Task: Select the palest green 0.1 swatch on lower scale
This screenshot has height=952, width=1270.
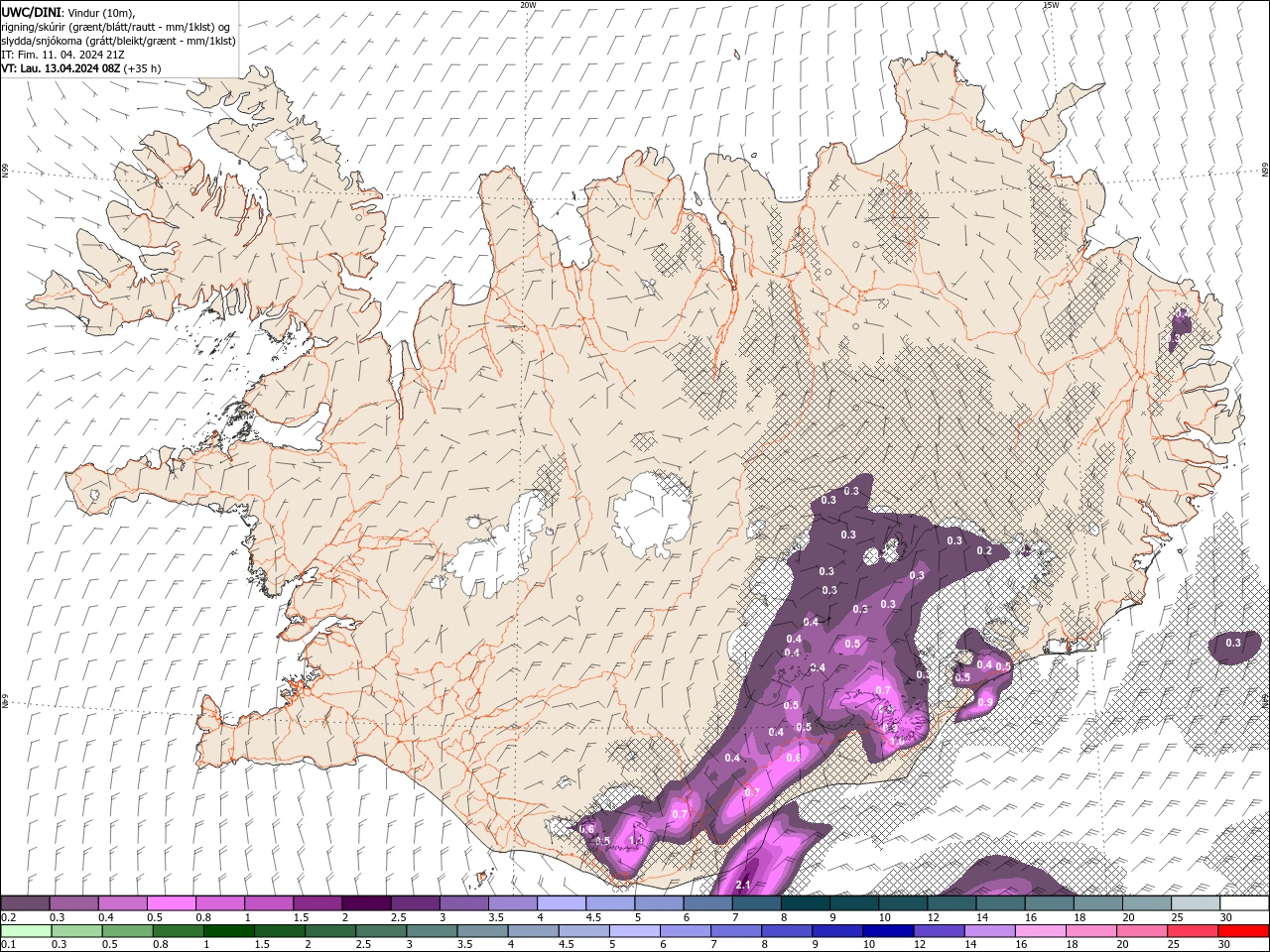Action: click(26, 931)
